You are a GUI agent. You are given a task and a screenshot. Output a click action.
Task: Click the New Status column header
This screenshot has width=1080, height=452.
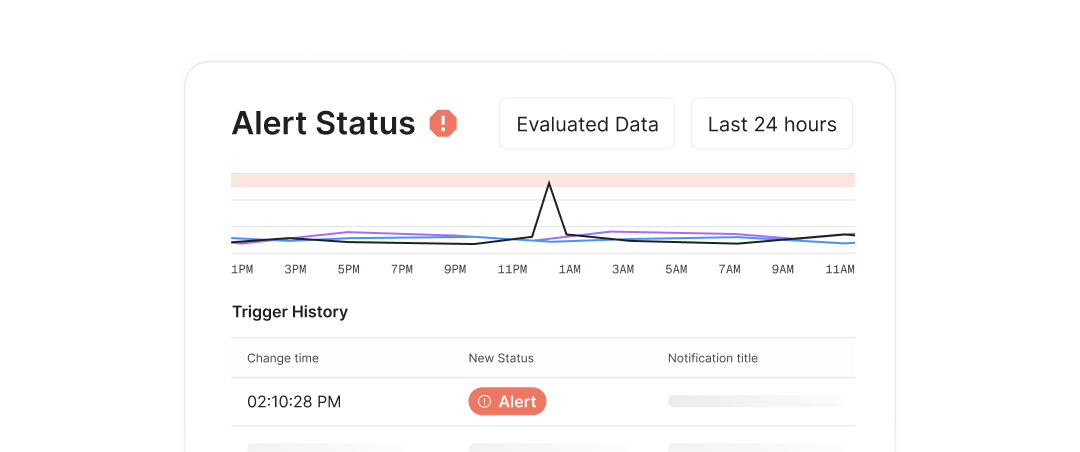click(501, 358)
